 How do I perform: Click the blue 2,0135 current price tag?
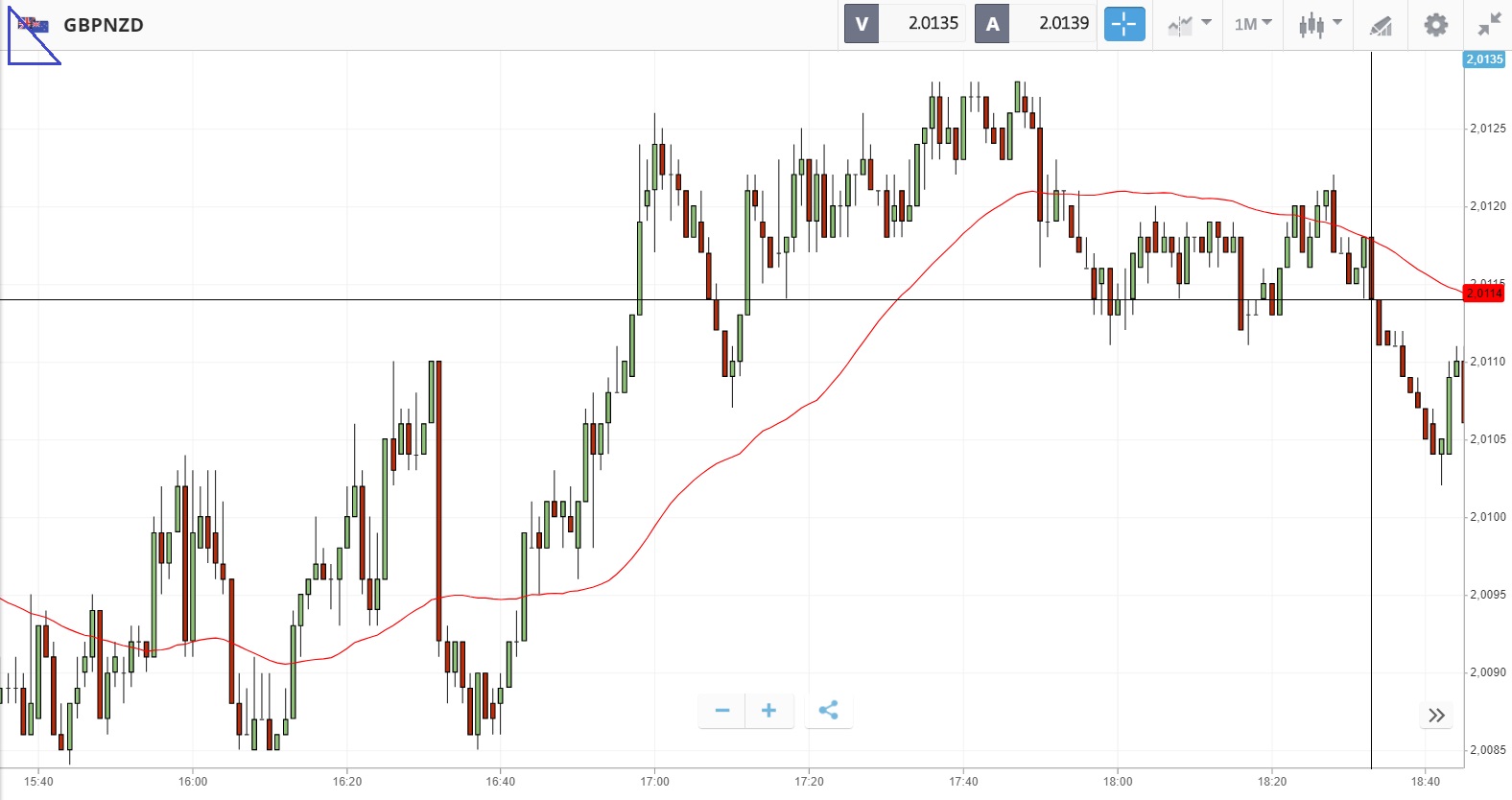[x=1484, y=59]
